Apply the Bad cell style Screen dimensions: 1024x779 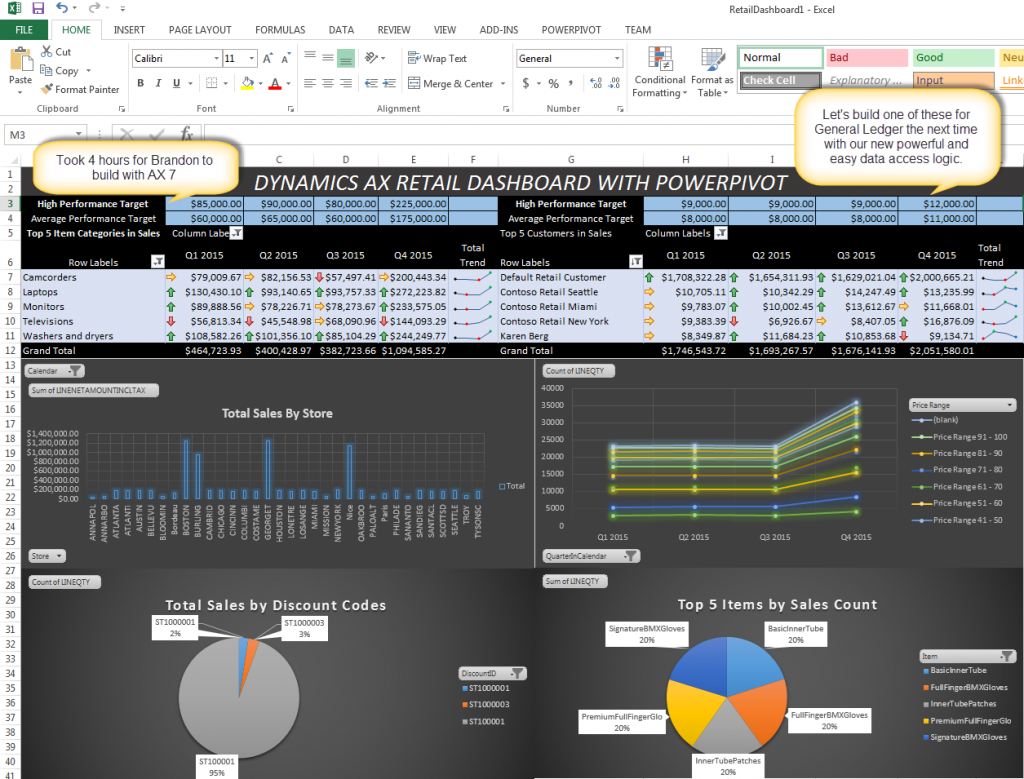pos(867,57)
